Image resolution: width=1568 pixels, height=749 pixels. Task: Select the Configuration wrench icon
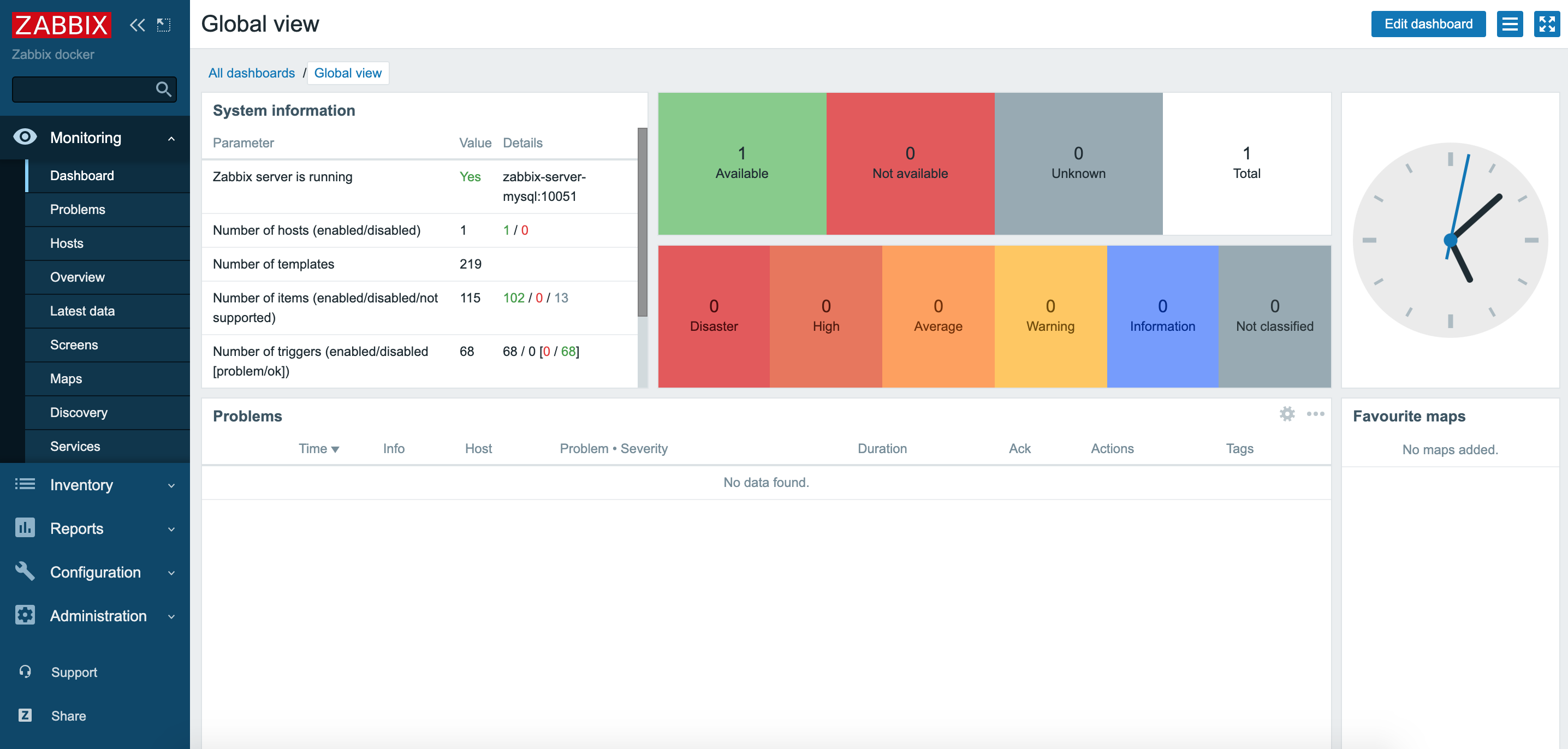click(25, 572)
